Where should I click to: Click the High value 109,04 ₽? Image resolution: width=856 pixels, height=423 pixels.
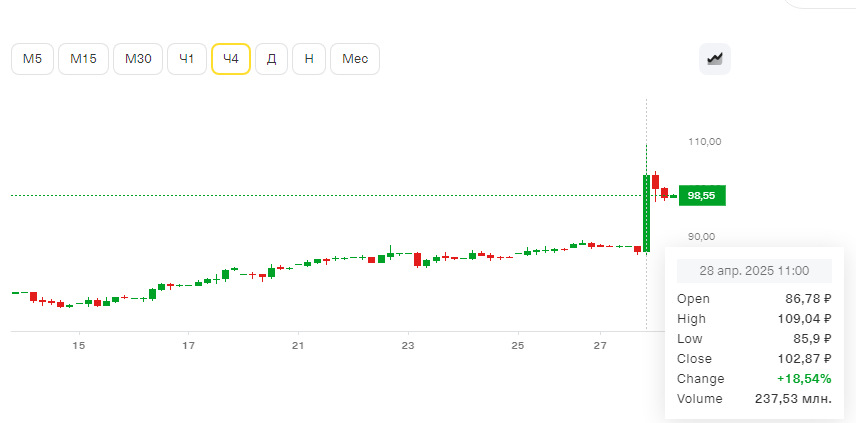(805, 319)
